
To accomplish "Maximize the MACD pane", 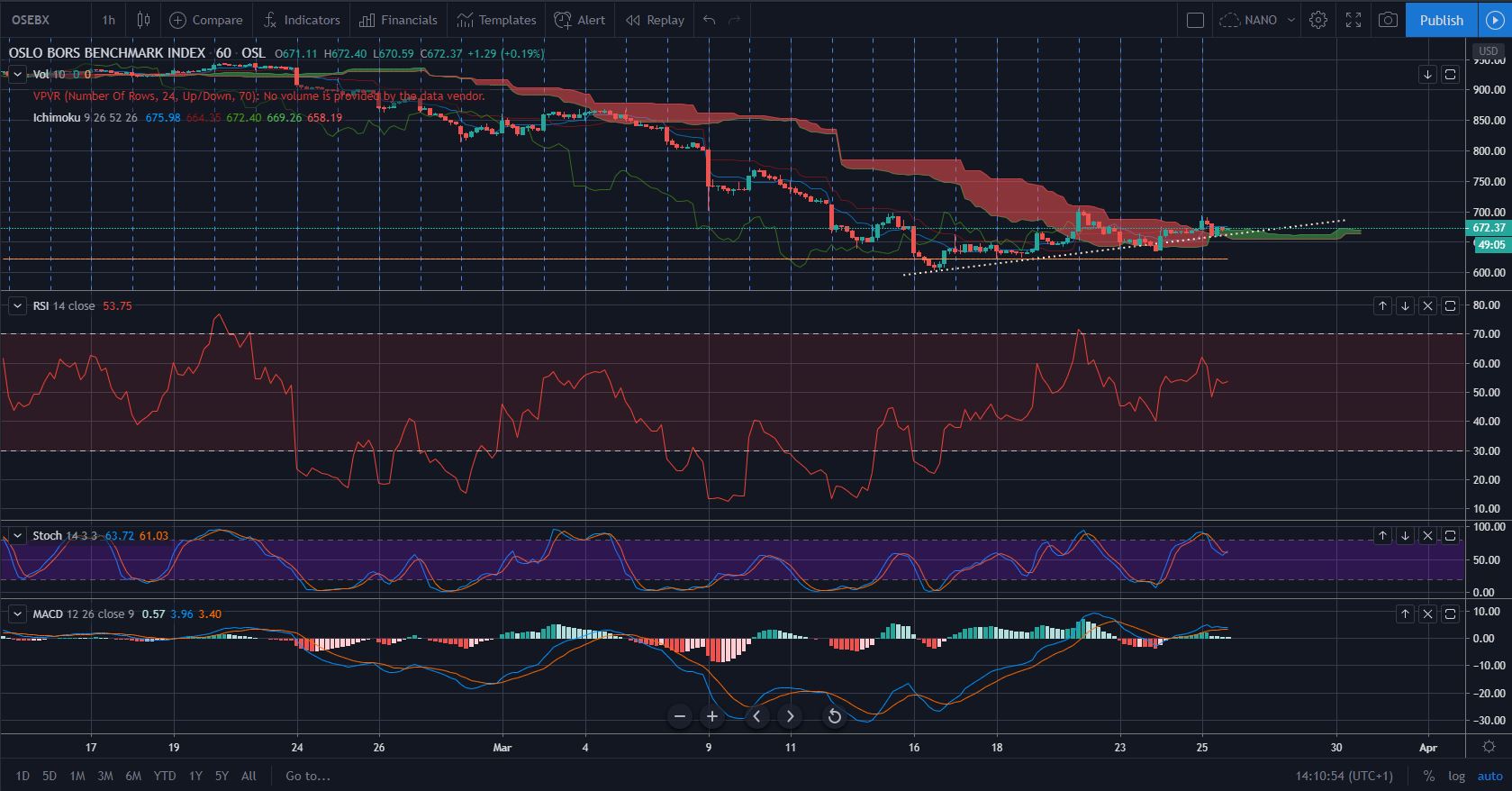I will [x=1450, y=614].
